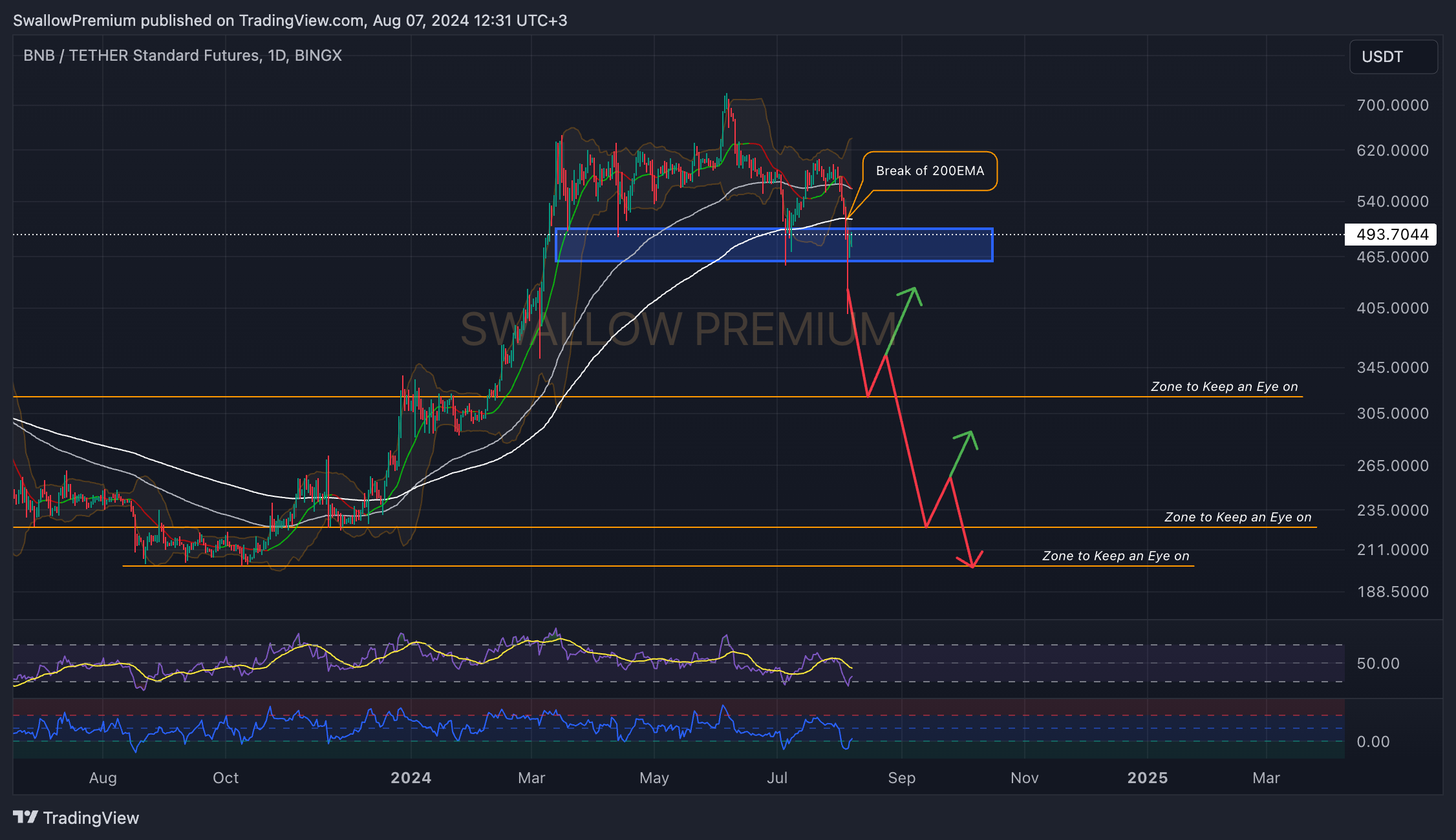Click middle 'Zone to Keep an Eye on' label

pos(1238,517)
